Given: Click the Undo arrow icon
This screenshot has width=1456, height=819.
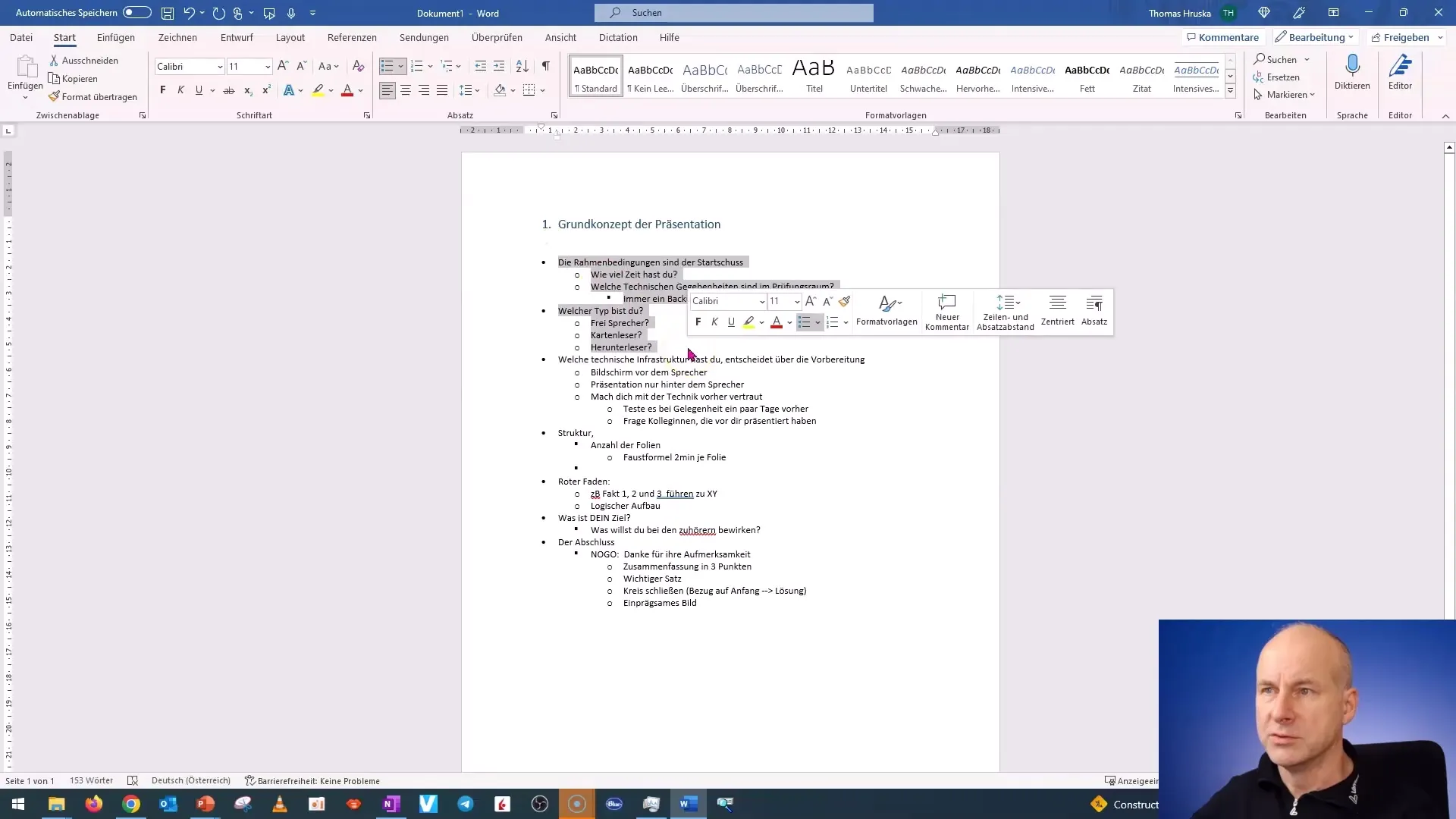Looking at the screenshot, I should (x=189, y=13).
